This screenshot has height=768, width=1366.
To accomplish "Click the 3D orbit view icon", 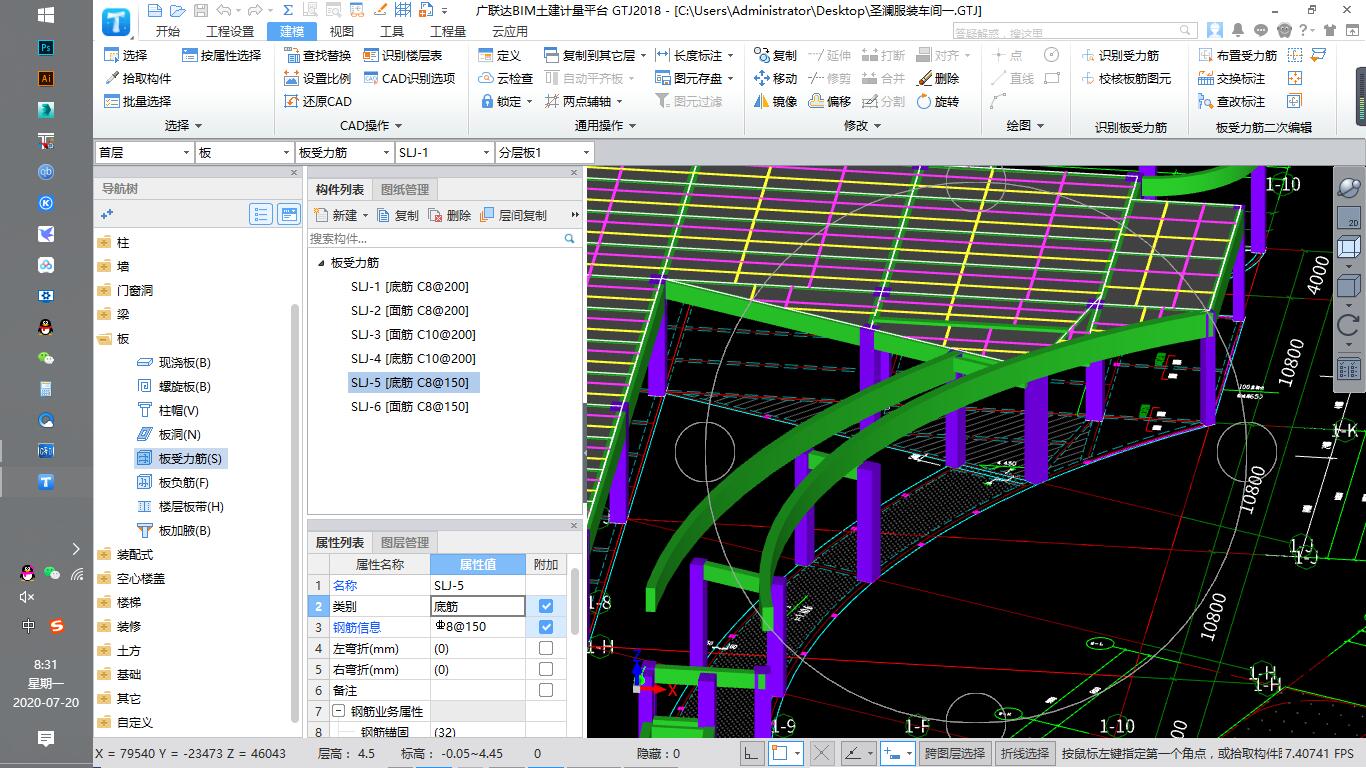I will point(1348,188).
